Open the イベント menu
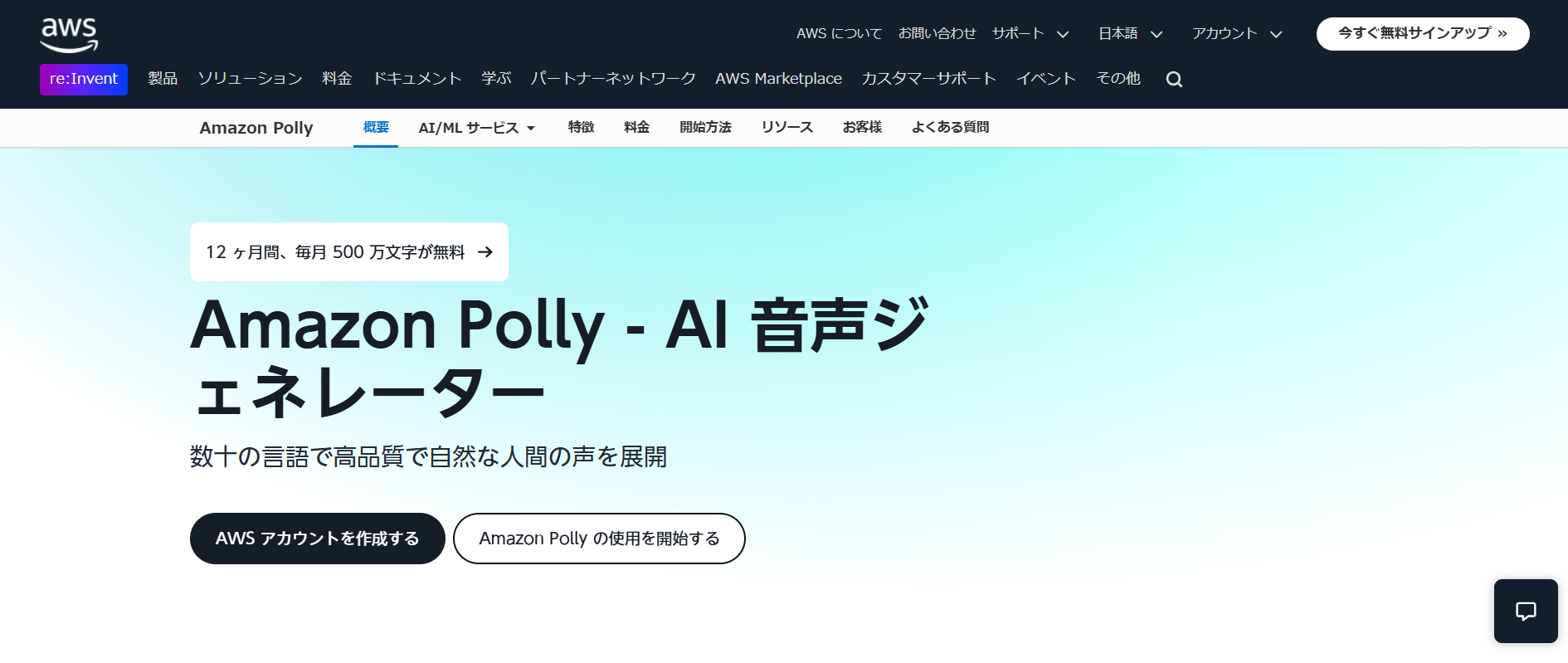 click(x=1046, y=78)
